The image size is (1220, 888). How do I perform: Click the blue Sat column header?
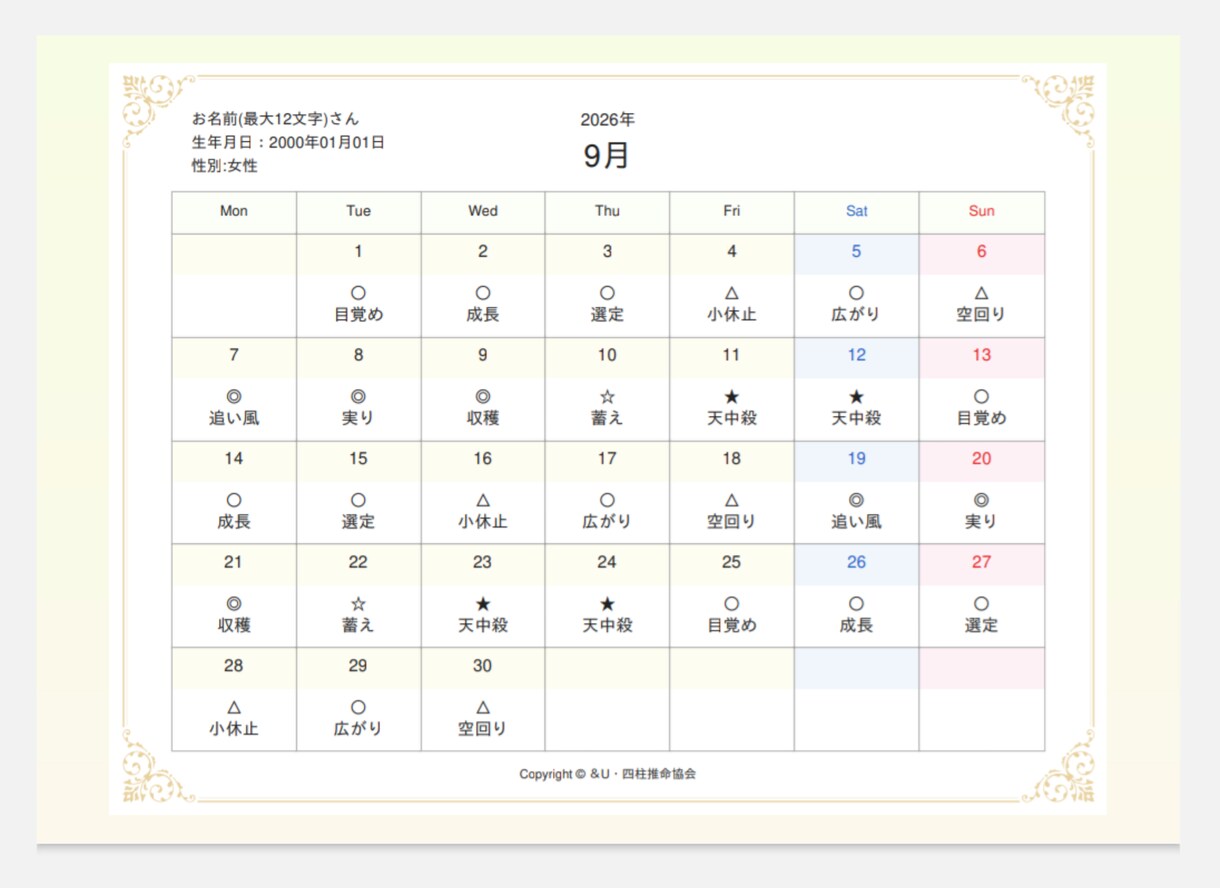[857, 211]
